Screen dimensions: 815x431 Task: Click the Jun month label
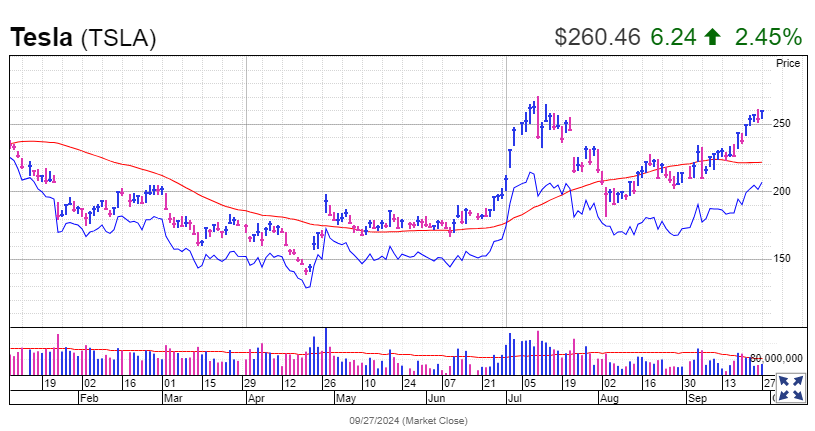[x=436, y=398]
